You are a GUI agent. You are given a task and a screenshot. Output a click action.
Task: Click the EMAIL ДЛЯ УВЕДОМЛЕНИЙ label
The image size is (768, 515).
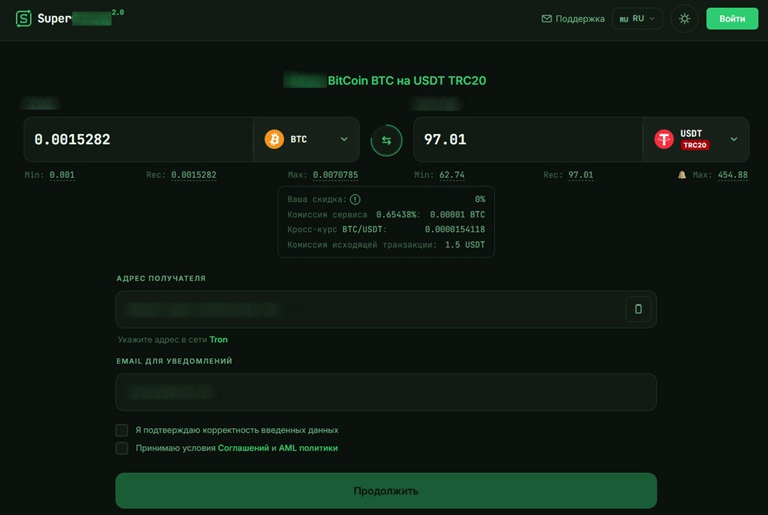click(x=174, y=361)
